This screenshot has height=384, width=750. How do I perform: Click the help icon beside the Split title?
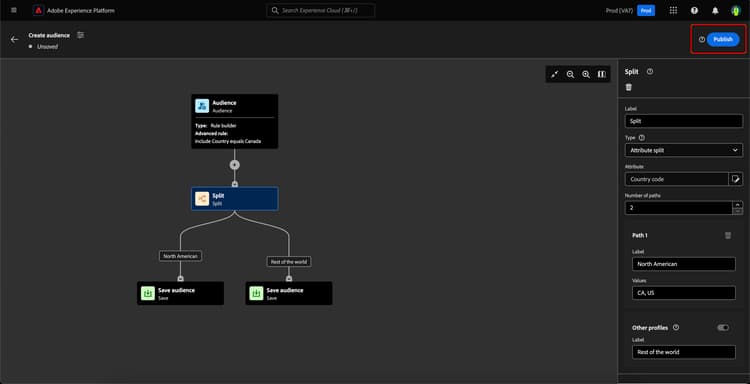coord(650,71)
